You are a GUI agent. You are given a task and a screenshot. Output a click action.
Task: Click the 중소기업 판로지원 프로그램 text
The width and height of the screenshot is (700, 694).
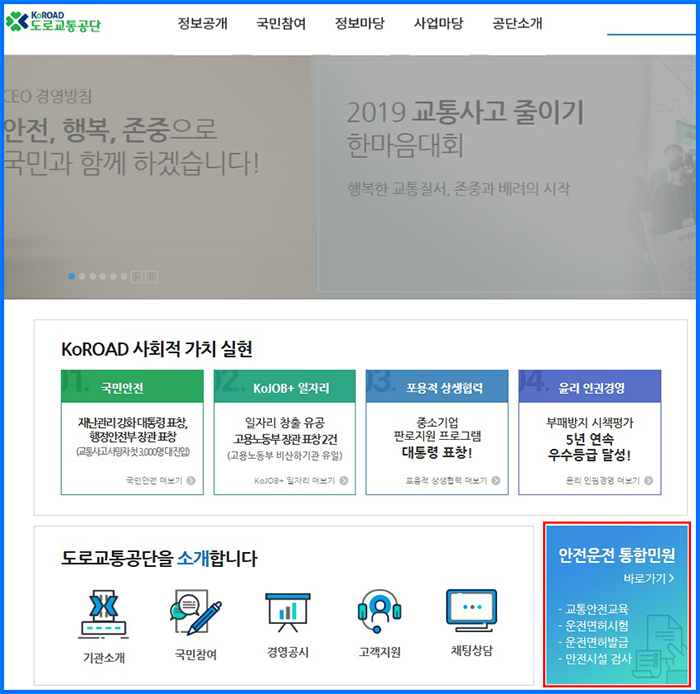point(437,429)
